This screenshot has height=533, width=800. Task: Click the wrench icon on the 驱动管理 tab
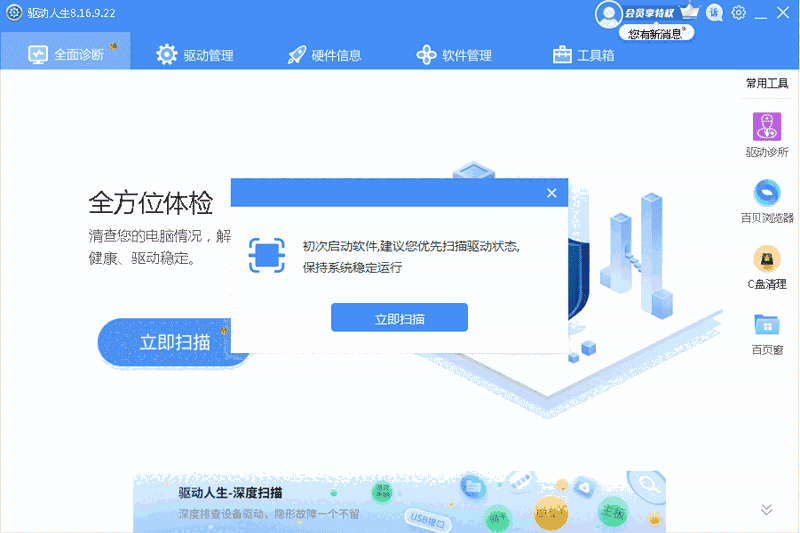[166, 55]
